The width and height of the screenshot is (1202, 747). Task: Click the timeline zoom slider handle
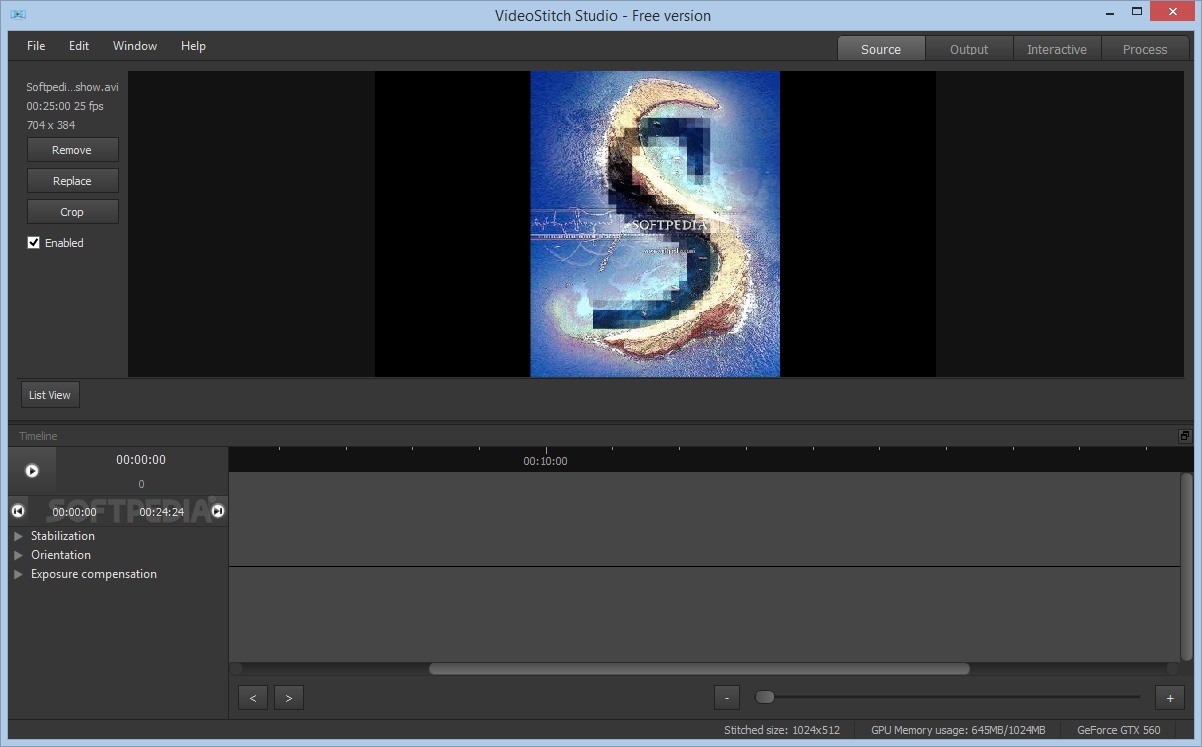(765, 697)
